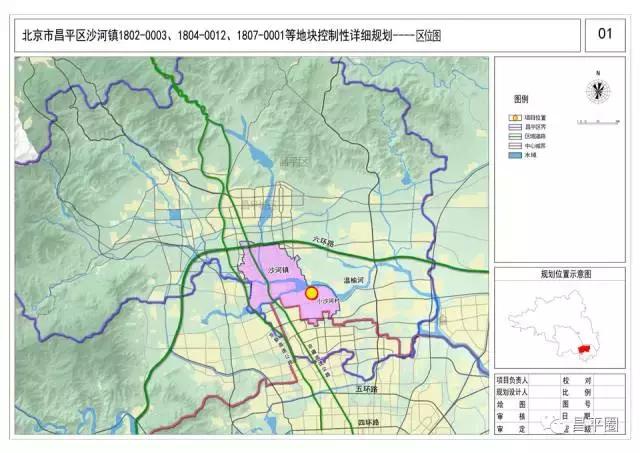
Task: Click the 沙河镇 label on the map
Action: click(x=278, y=270)
